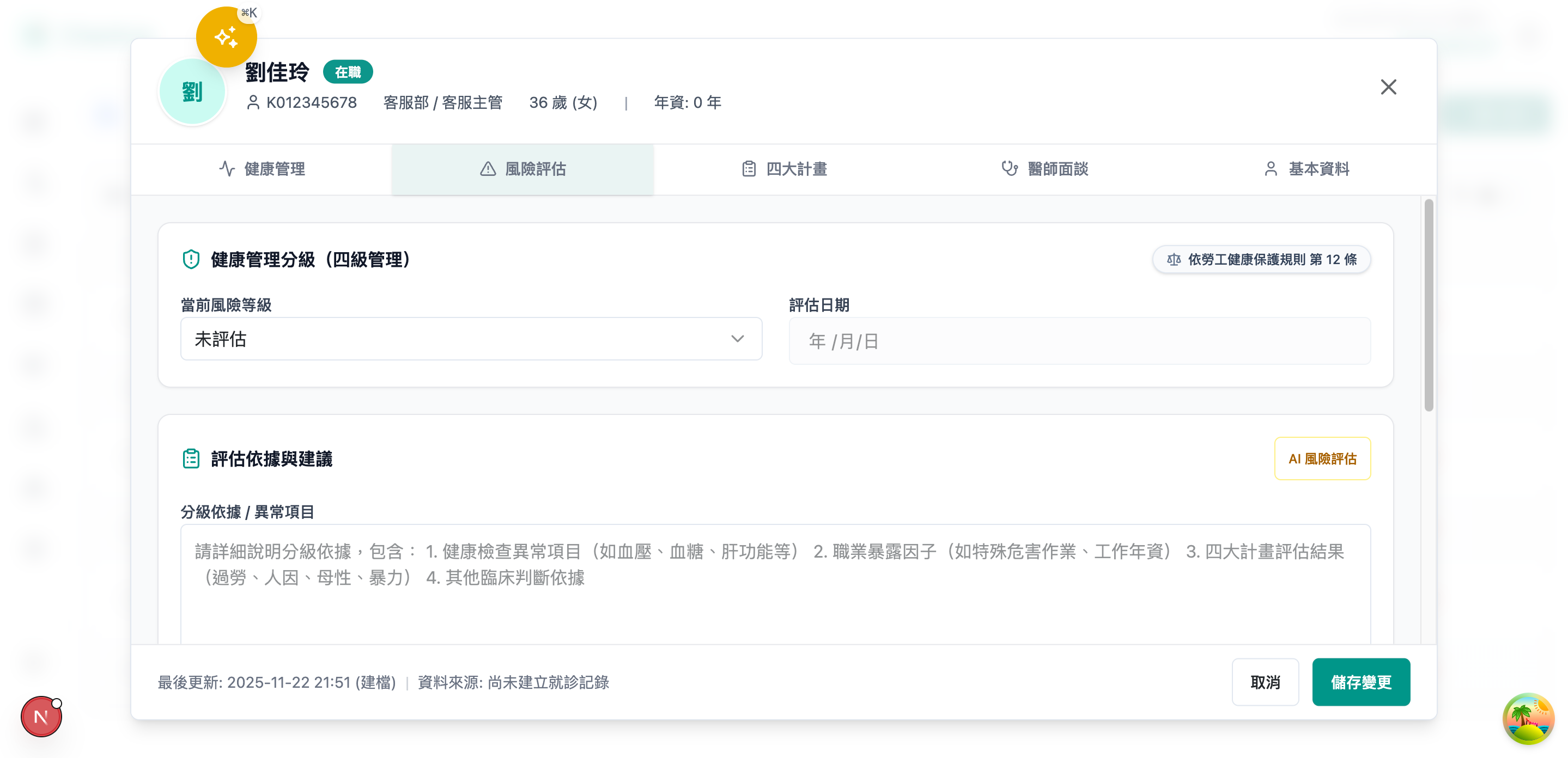
Task: Open the 四大計畫 tab
Action: coord(784,169)
